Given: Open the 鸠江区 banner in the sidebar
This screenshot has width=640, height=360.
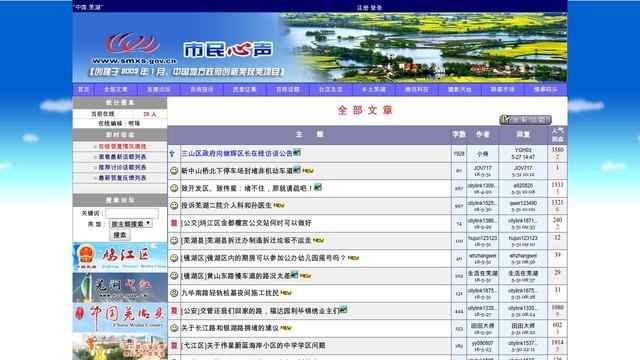Looking at the screenshot, I should click(x=120, y=257).
